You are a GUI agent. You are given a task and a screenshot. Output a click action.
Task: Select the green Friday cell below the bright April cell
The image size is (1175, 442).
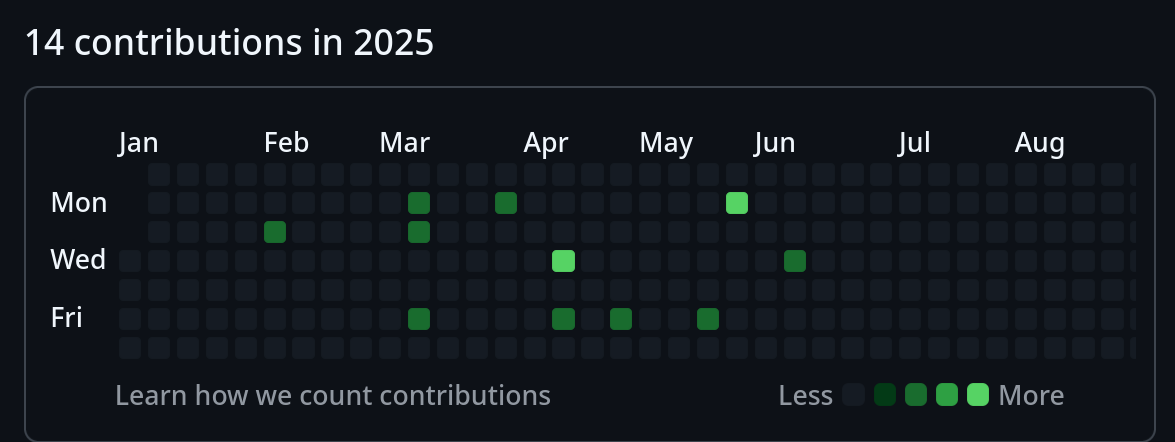pyautogui.click(x=564, y=318)
